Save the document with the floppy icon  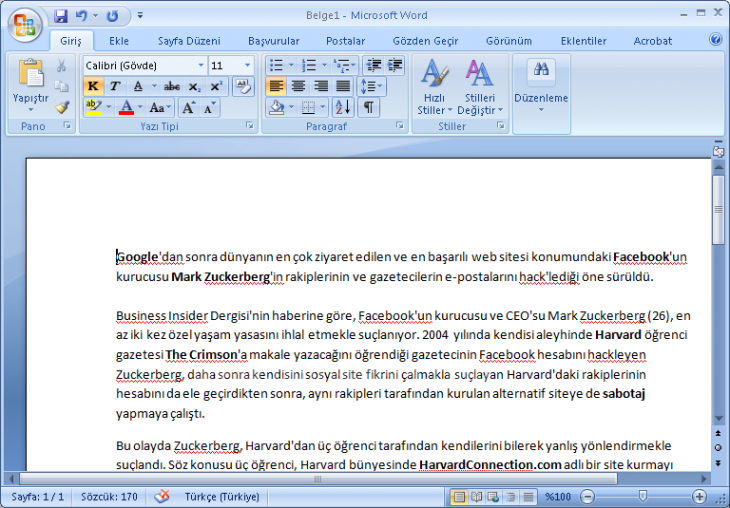pos(61,16)
